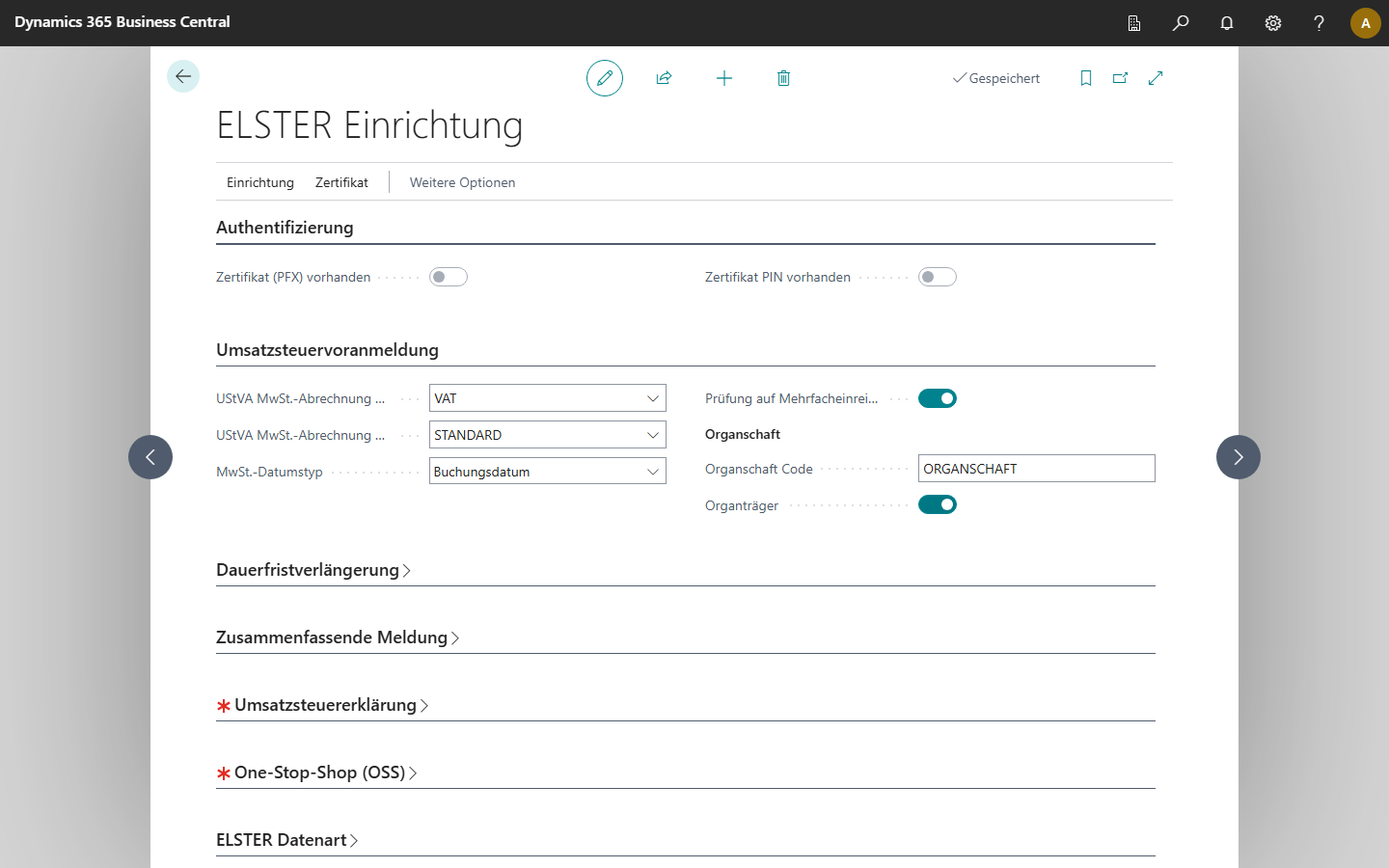Open help question mark icon

1320,23
